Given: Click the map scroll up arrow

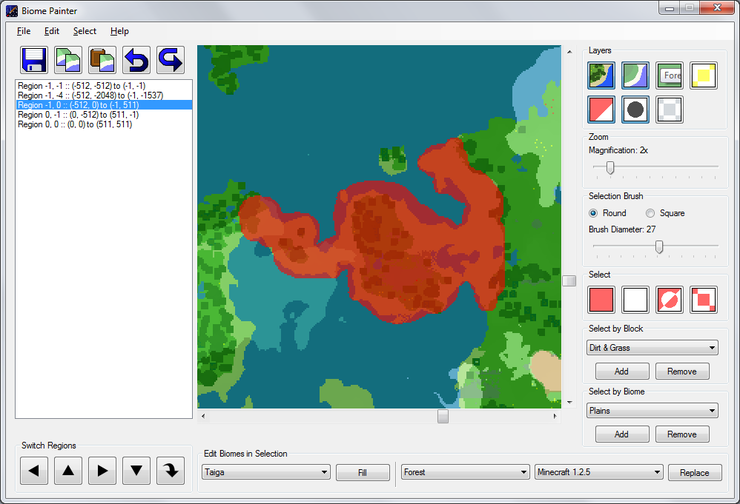Looking at the screenshot, I should point(570,51).
